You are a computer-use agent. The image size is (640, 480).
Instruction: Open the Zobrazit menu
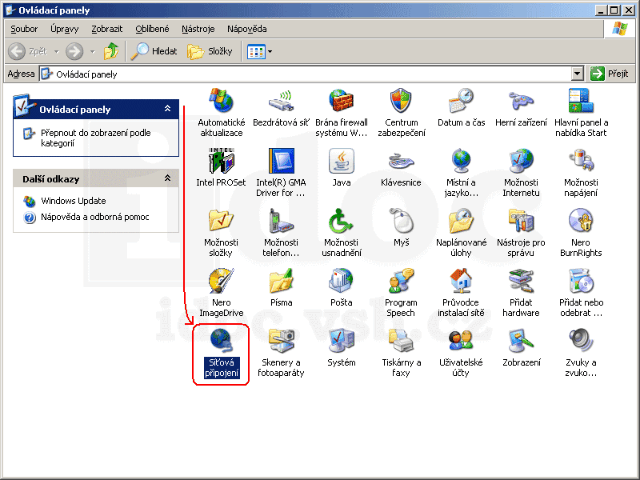107,29
